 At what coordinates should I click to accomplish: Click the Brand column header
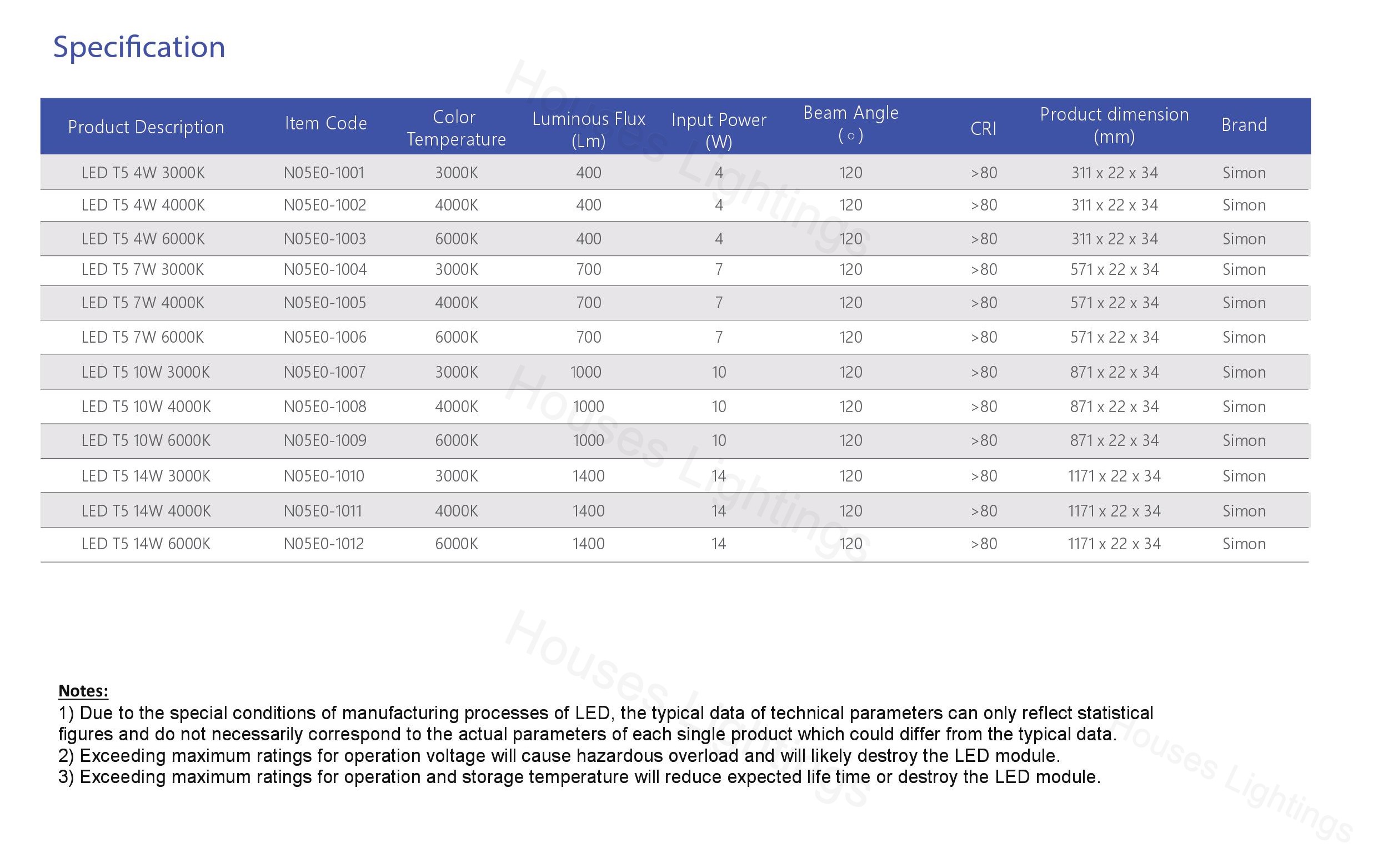click(x=1244, y=125)
